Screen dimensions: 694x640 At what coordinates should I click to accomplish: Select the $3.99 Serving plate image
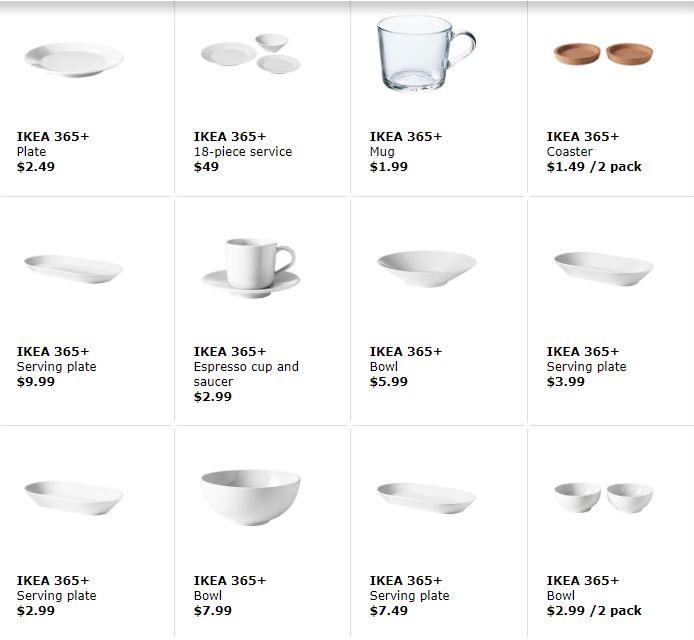603,269
